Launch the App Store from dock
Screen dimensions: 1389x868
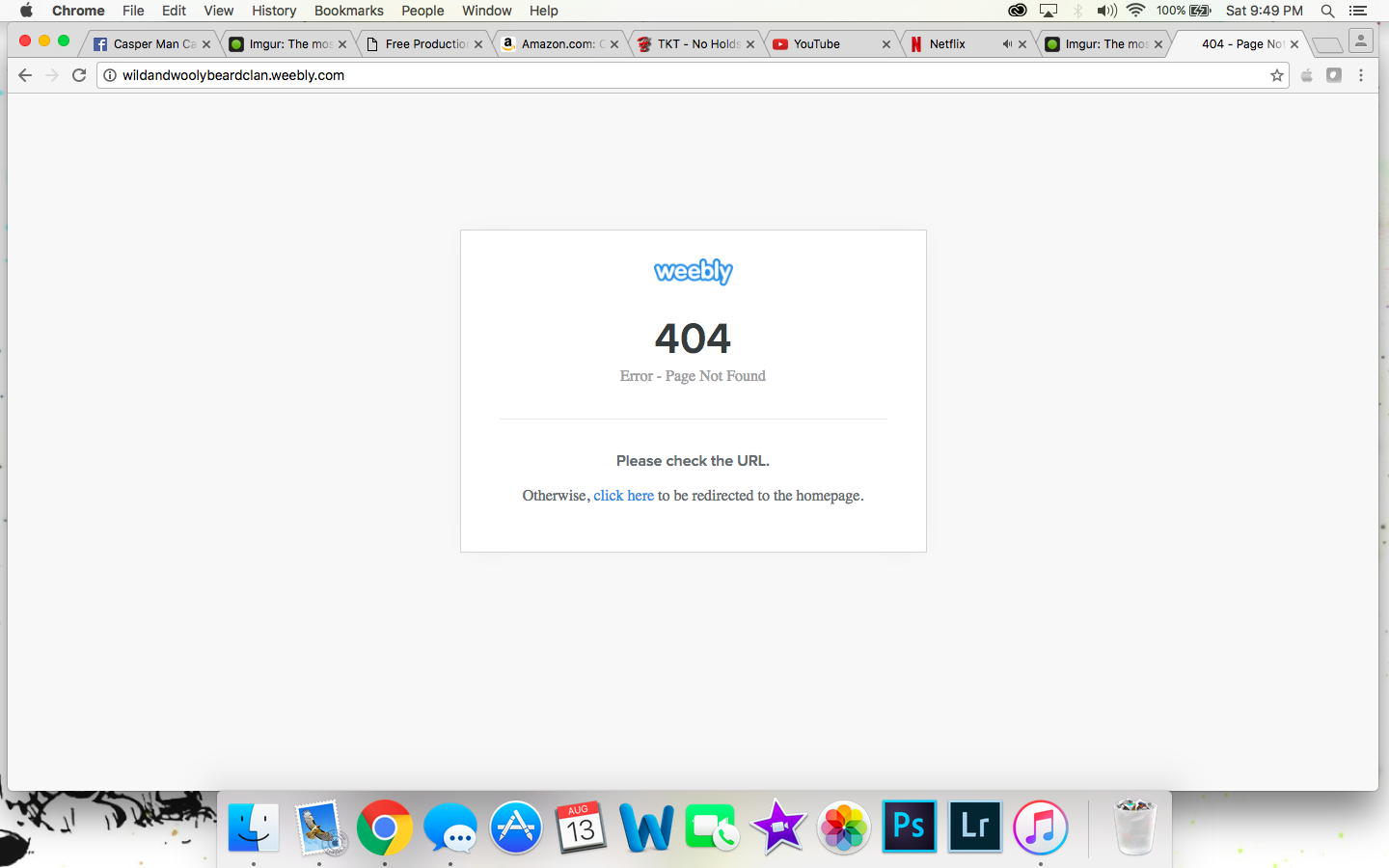[x=516, y=827]
